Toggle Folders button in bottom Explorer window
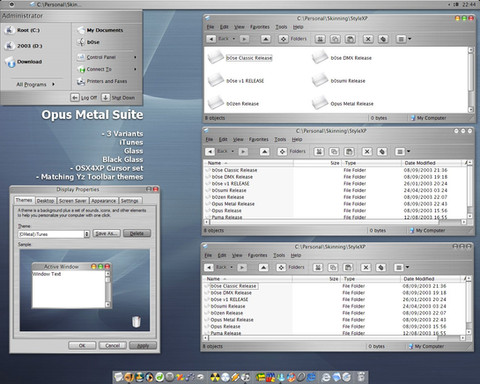Image resolution: width=480 pixels, height=384 pixels. tap(291, 267)
